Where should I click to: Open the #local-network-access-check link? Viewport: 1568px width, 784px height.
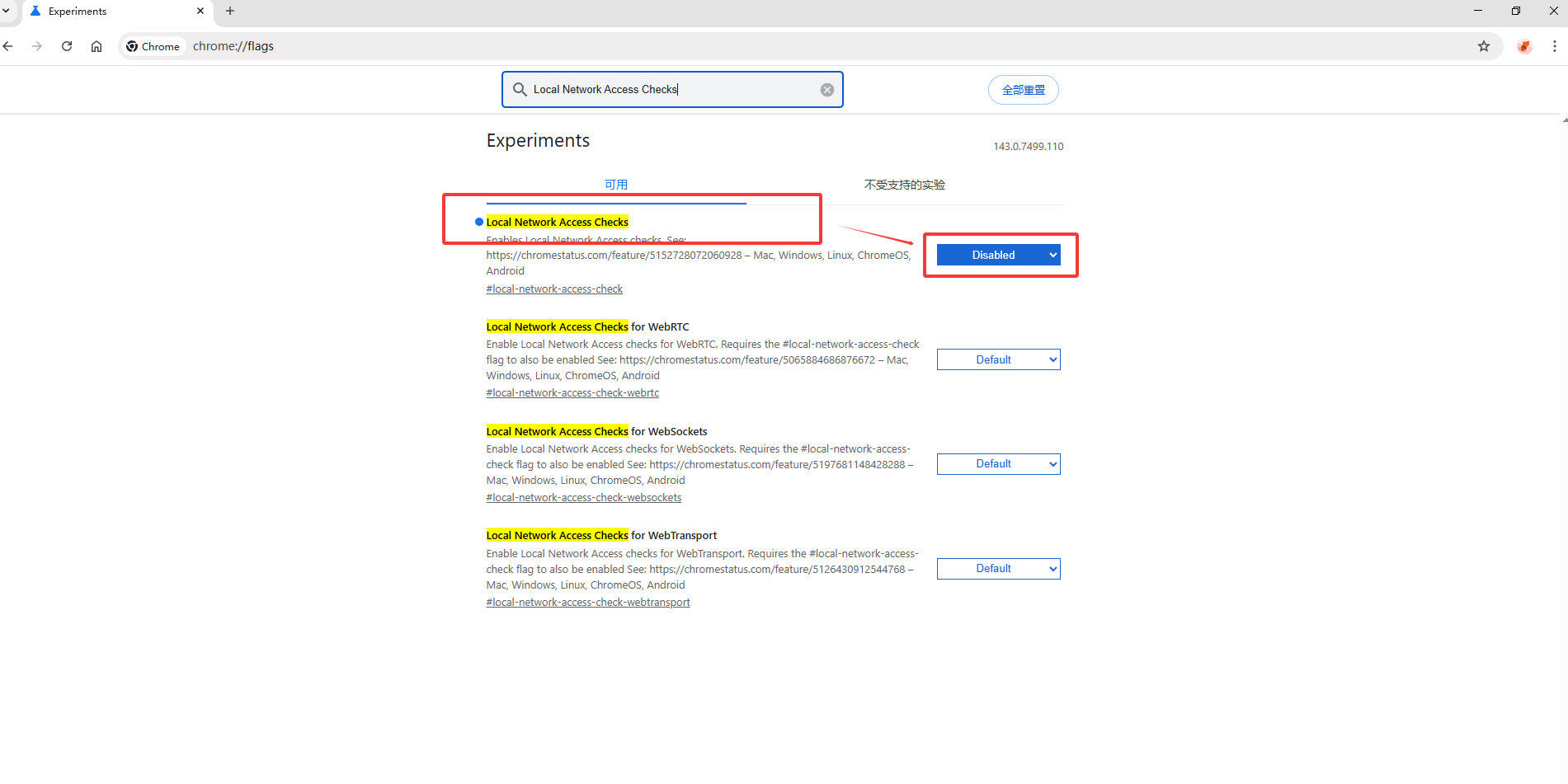click(554, 289)
